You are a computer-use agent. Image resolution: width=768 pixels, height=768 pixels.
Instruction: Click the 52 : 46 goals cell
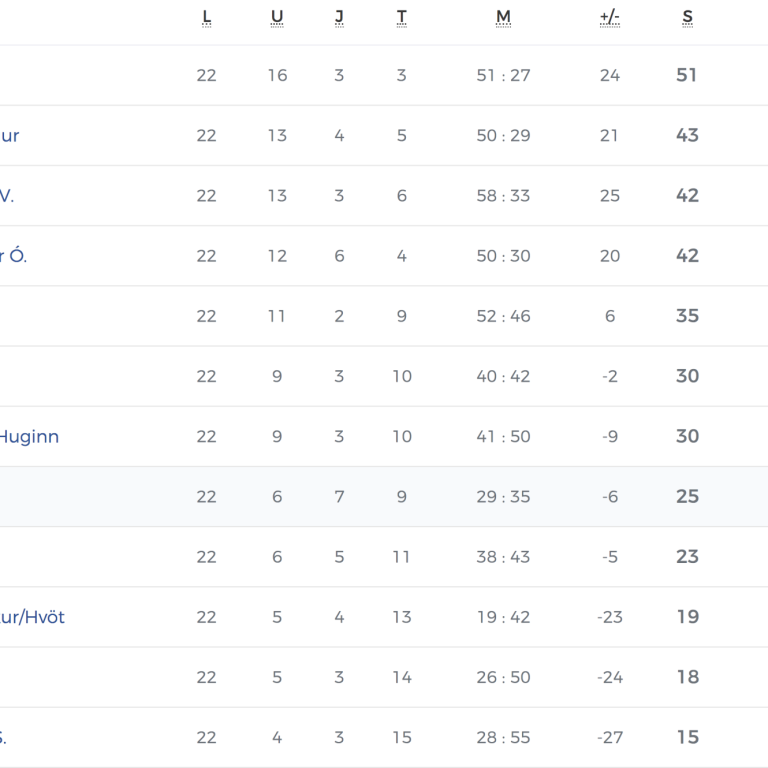(503, 316)
